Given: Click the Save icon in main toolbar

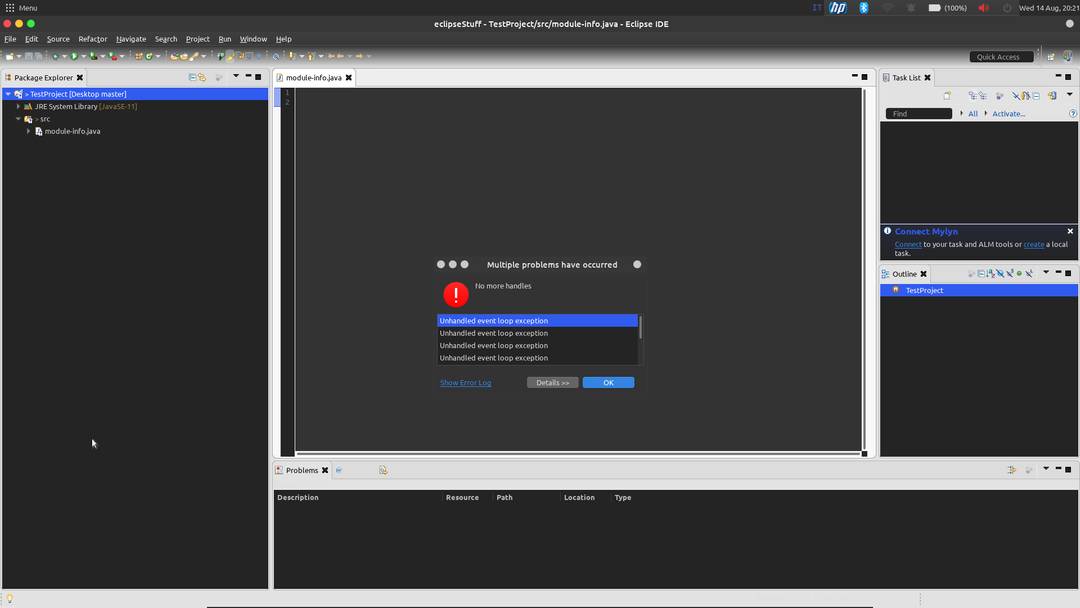Looking at the screenshot, I should (x=29, y=56).
